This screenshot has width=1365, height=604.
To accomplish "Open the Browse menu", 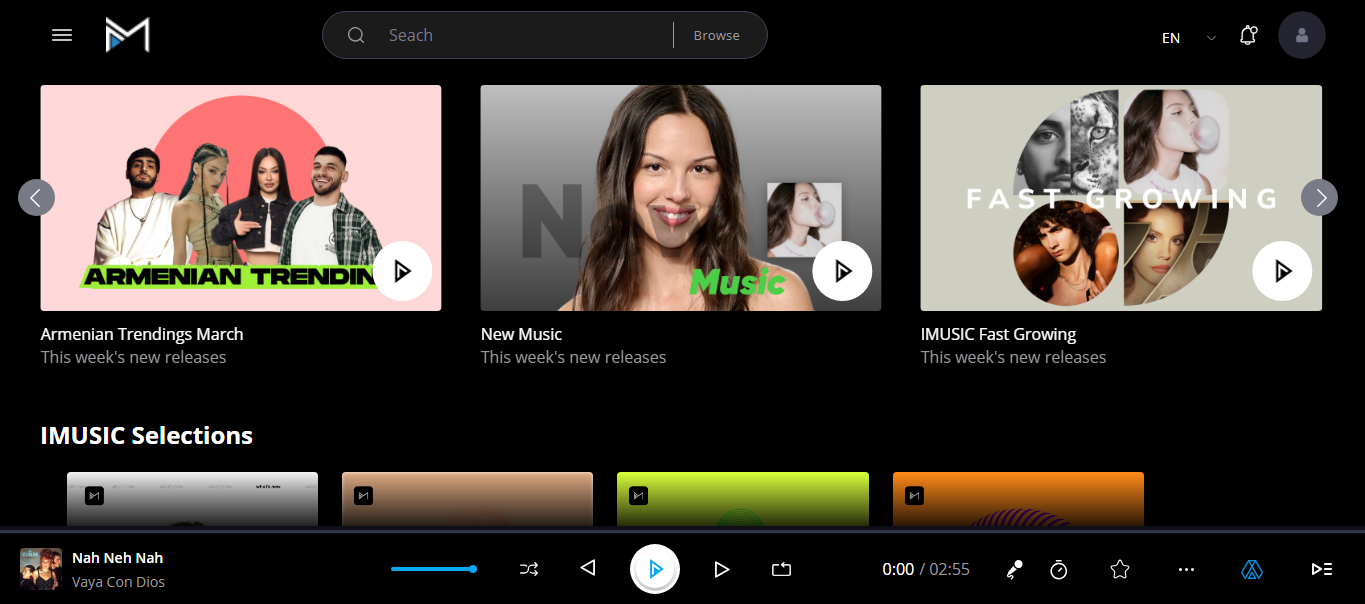I will click(x=717, y=34).
